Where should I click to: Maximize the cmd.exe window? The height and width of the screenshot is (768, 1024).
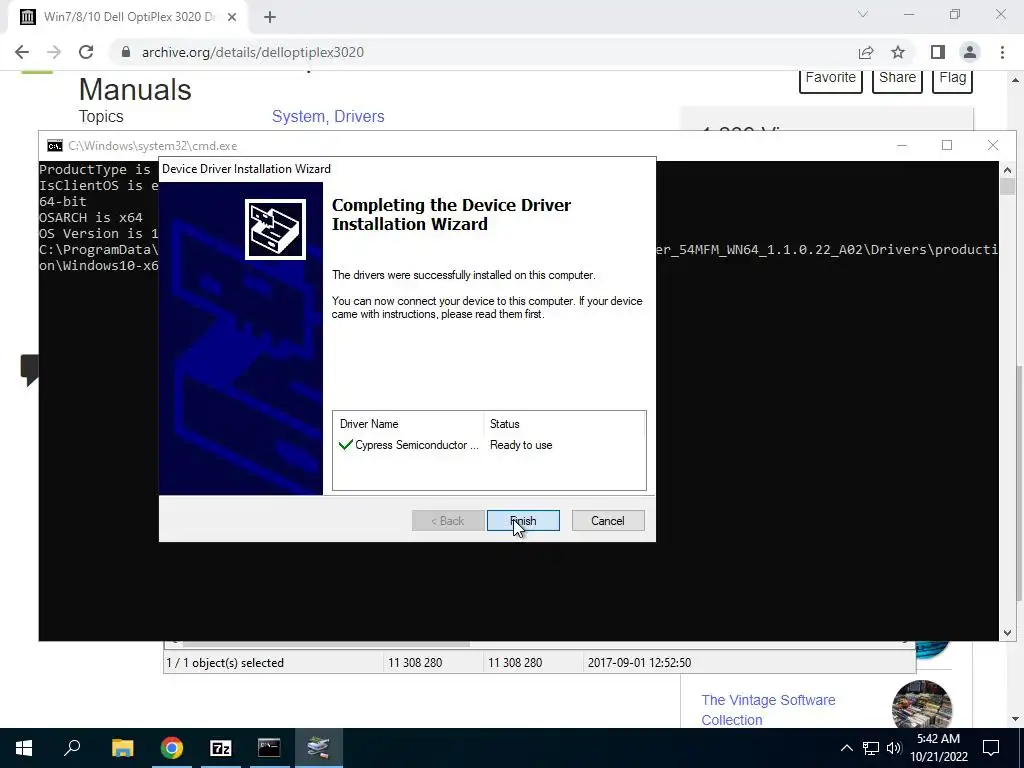(947, 145)
